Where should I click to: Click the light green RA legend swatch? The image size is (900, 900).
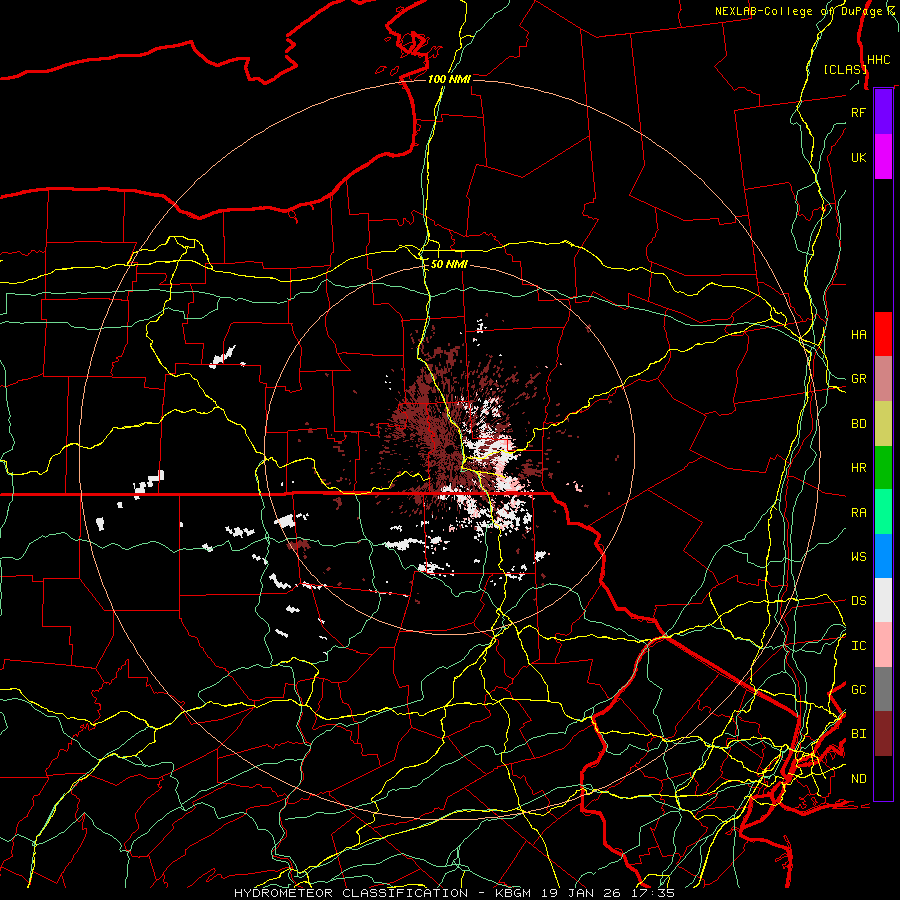[883, 512]
